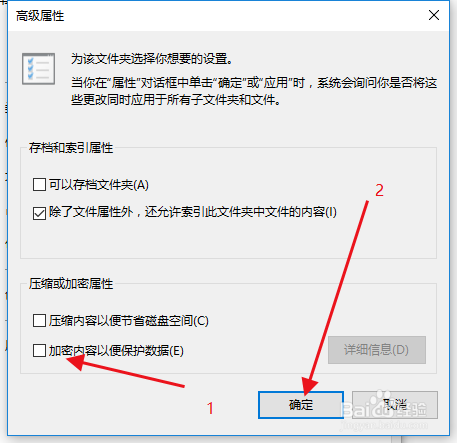Check the 加密内容以便保护数据(E) box
The width and height of the screenshot is (457, 443).
(x=39, y=351)
